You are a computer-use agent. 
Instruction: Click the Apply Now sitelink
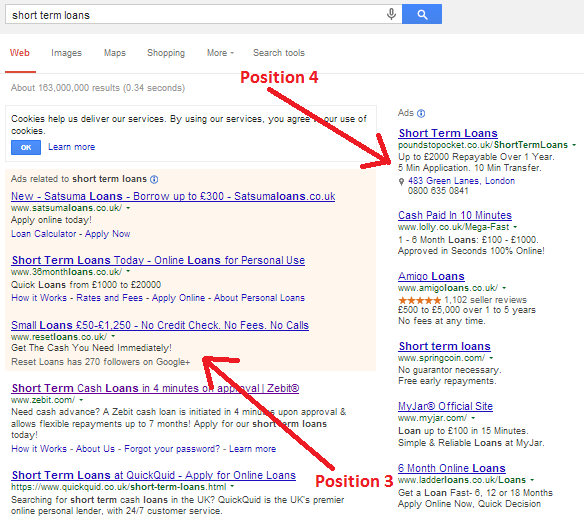coord(108,234)
